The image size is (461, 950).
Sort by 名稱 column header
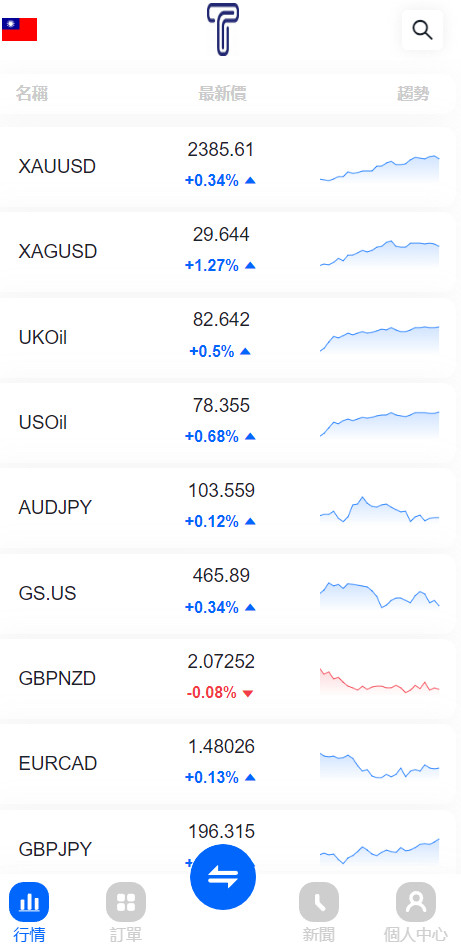[x=32, y=93]
